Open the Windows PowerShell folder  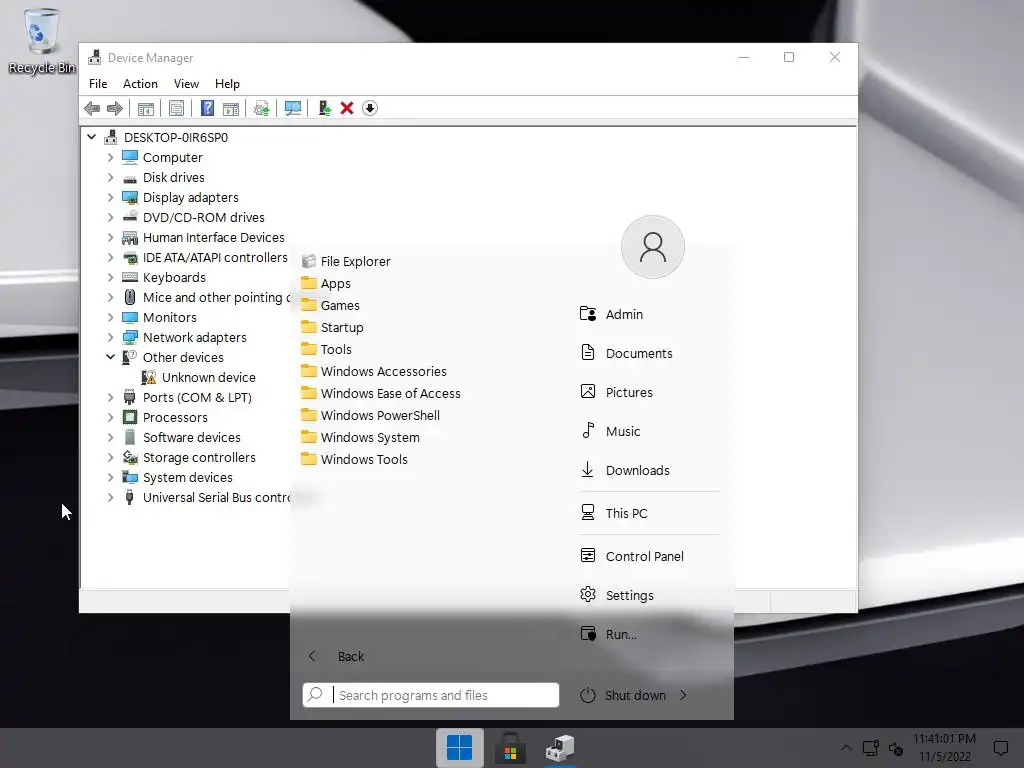pos(370,415)
